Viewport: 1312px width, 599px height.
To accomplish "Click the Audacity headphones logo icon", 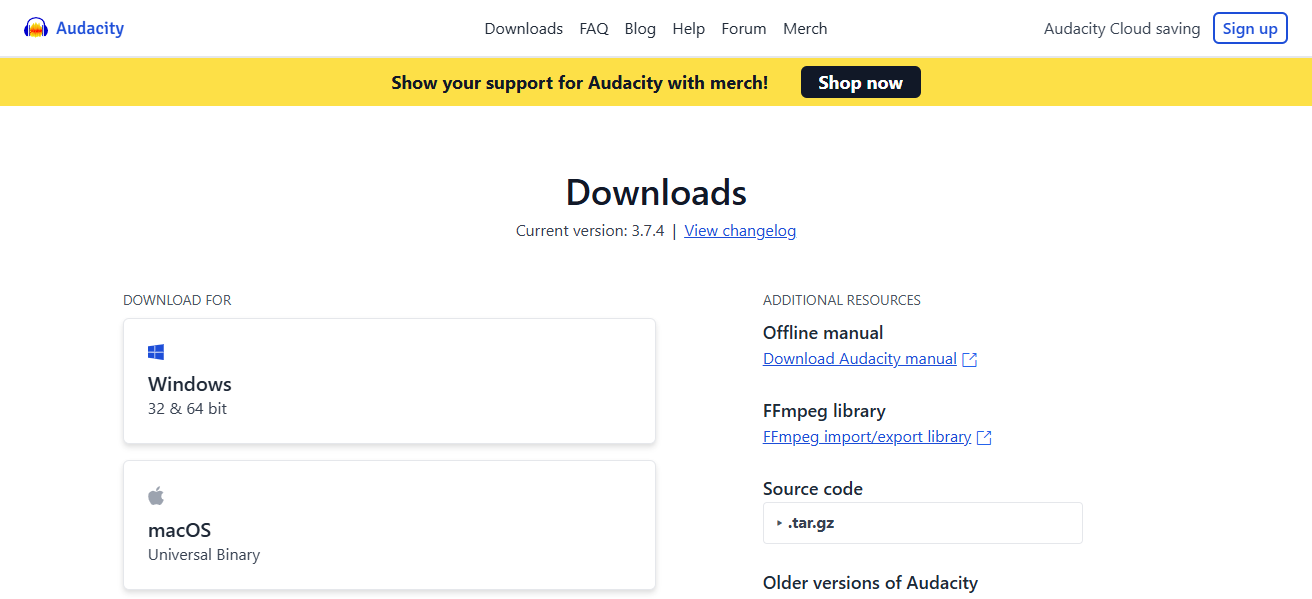I will coord(36,28).
